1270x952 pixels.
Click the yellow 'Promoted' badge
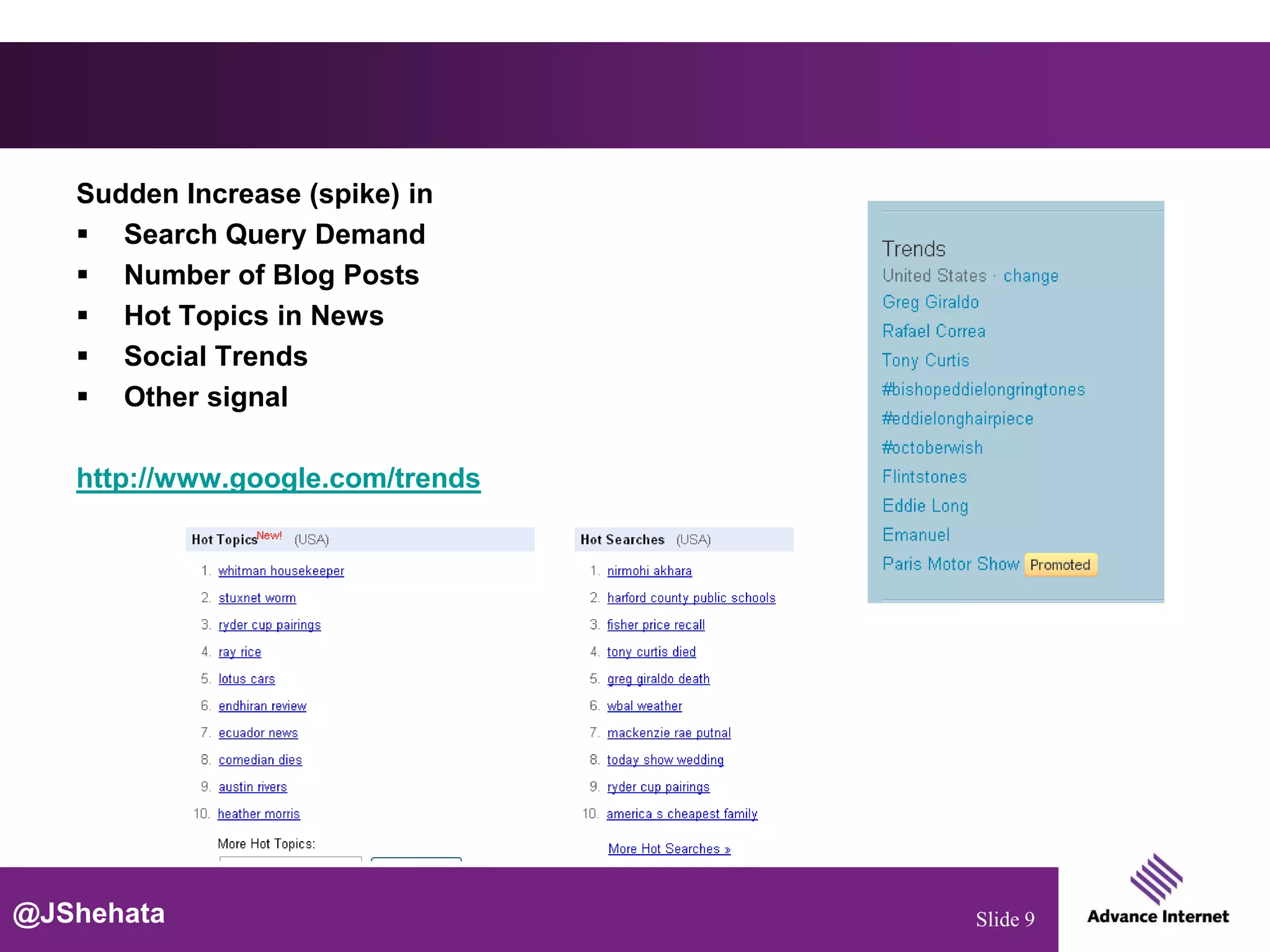(x=1060, y=565)
